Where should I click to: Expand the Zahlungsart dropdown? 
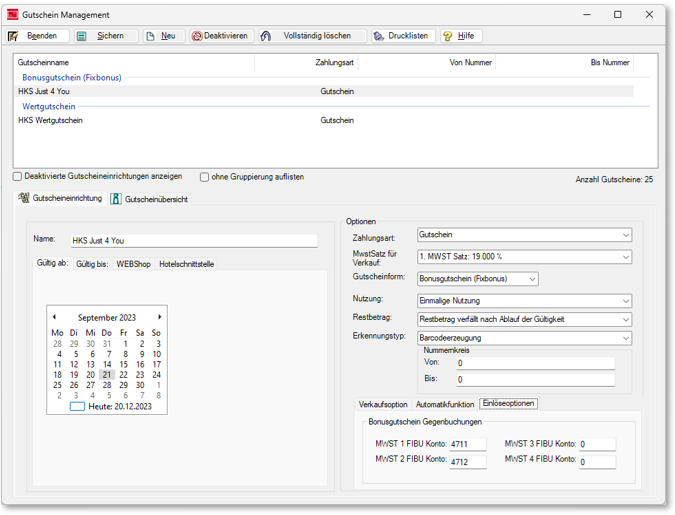tap(625, 236)
